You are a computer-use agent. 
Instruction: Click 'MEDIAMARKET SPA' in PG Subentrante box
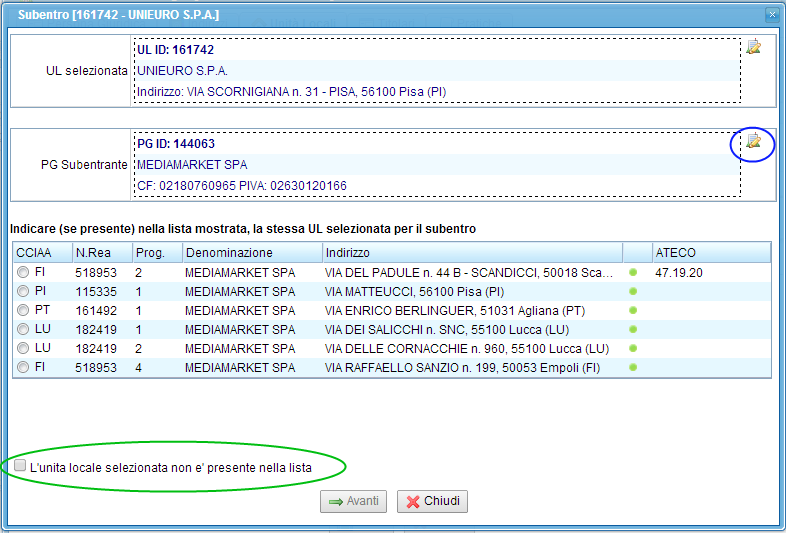pyautogui.click(x=192, y=165)
